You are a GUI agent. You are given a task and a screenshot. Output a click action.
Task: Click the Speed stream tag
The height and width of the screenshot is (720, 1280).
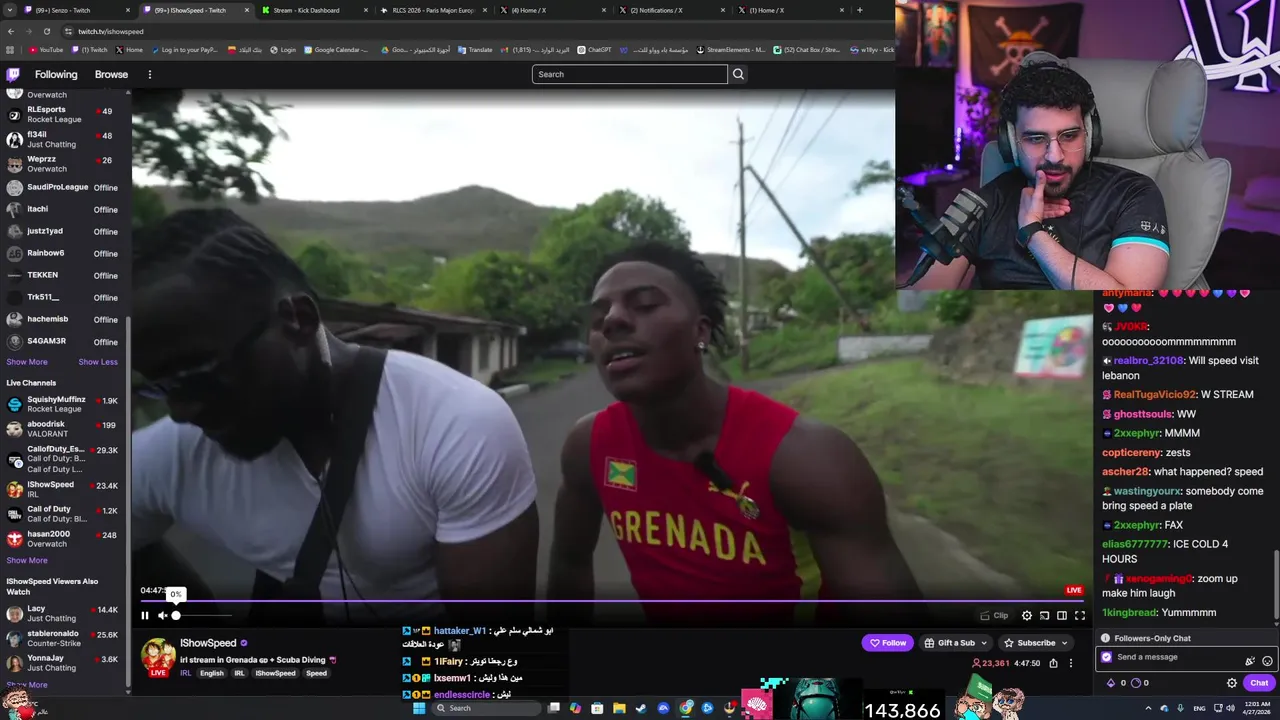pyautogui.click(x=316, y=673)
